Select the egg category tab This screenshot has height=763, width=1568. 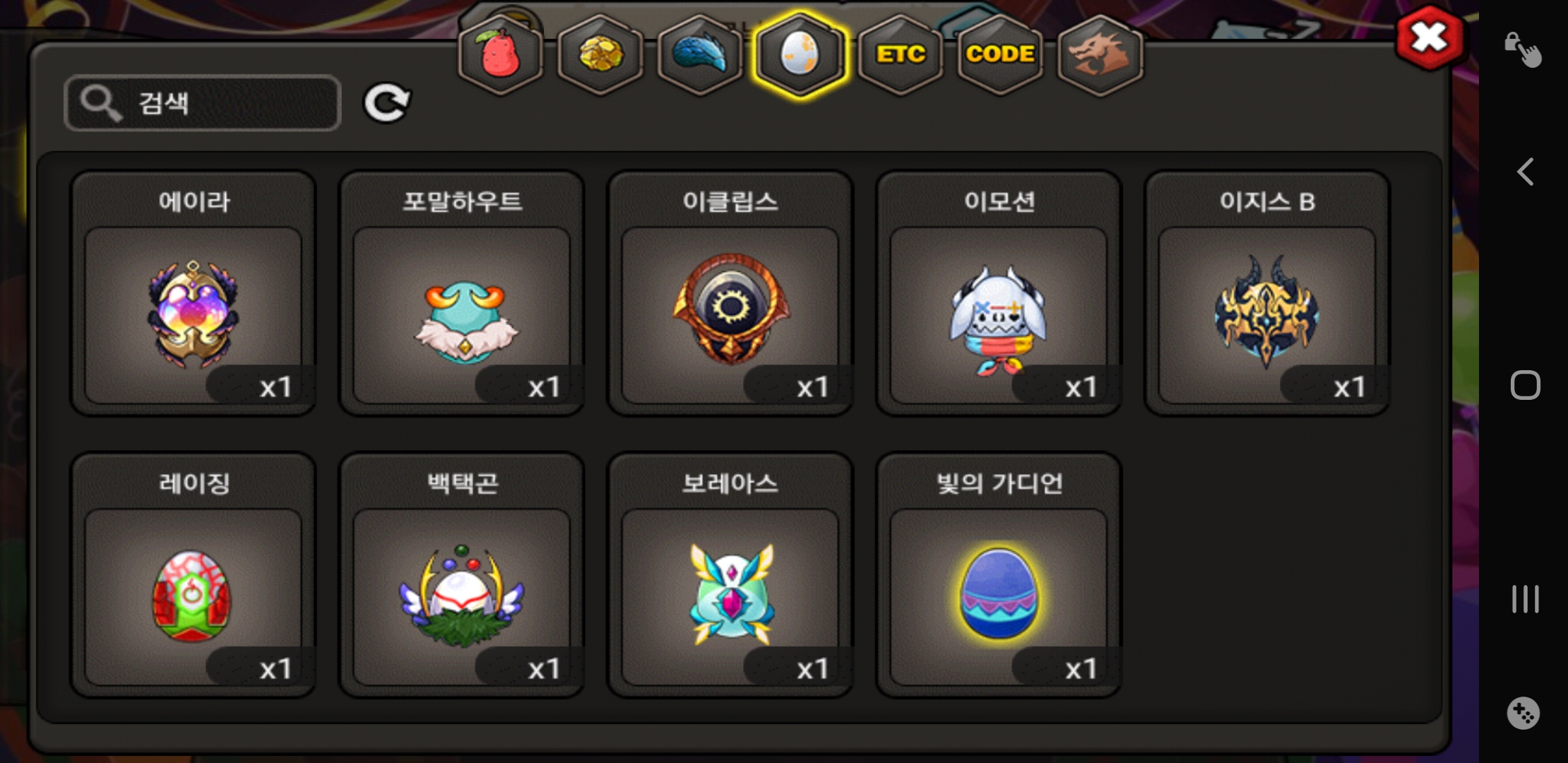800,55
